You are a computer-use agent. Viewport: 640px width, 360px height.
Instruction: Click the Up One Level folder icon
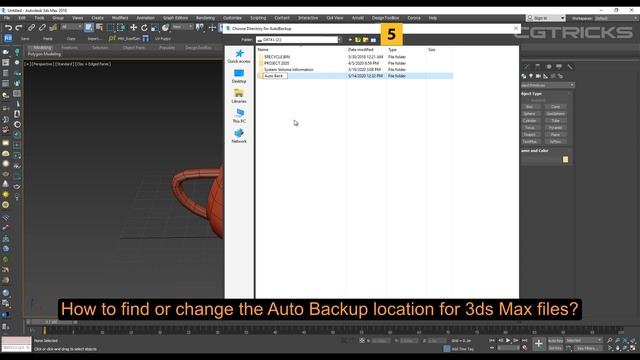point(358,40)
